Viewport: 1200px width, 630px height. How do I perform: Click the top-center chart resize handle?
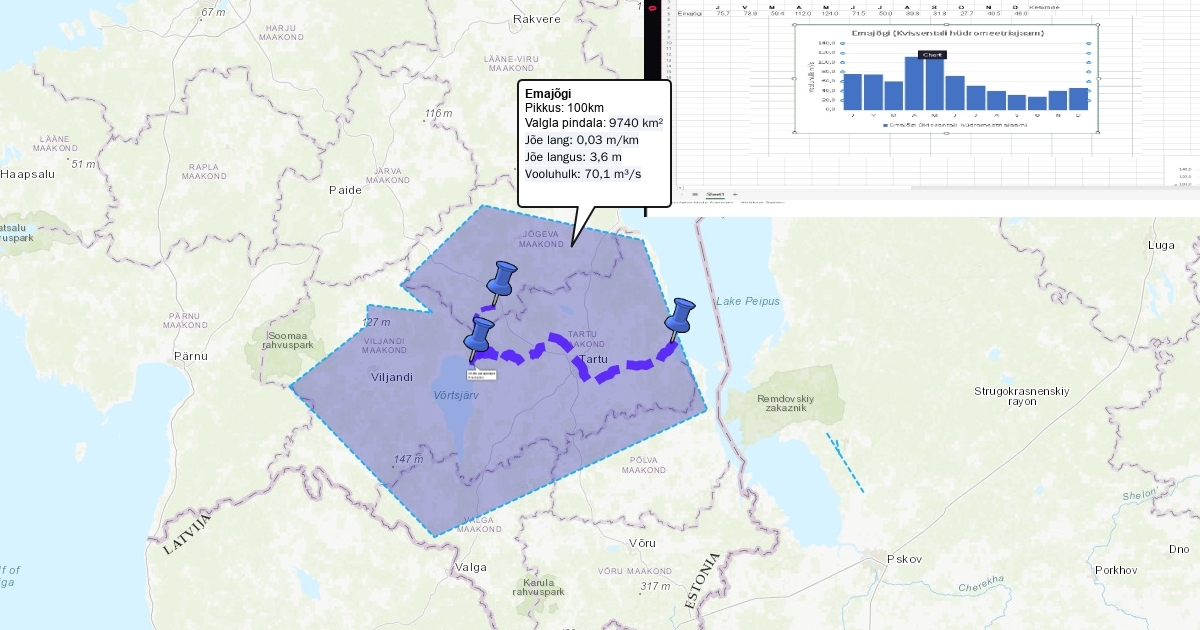pyautogui.click(x=946, y=24)
